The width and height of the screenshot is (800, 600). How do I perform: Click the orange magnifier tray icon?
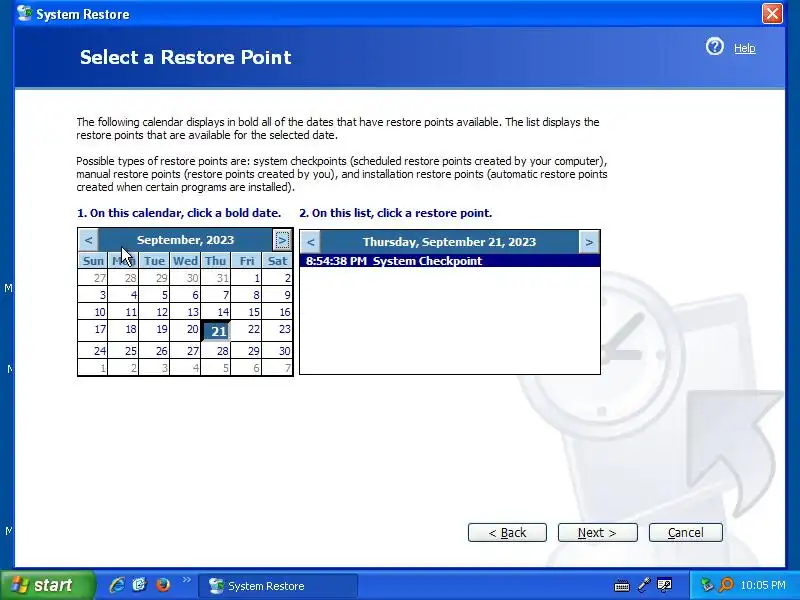(726, 585)
